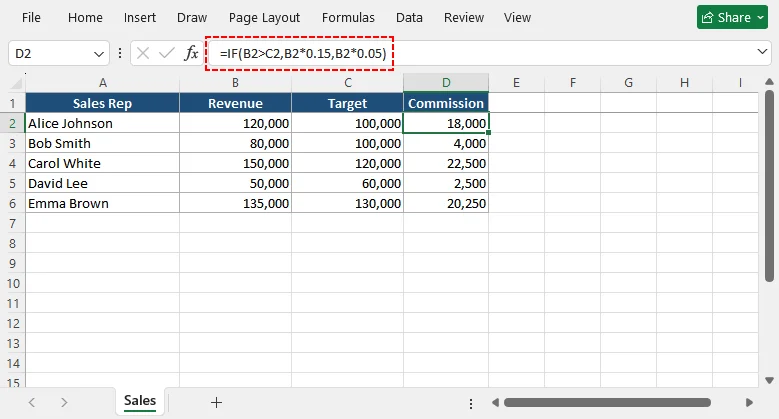Open the Data tab
Viewport: 779px width, 419px height.
[x=409, y=17]
